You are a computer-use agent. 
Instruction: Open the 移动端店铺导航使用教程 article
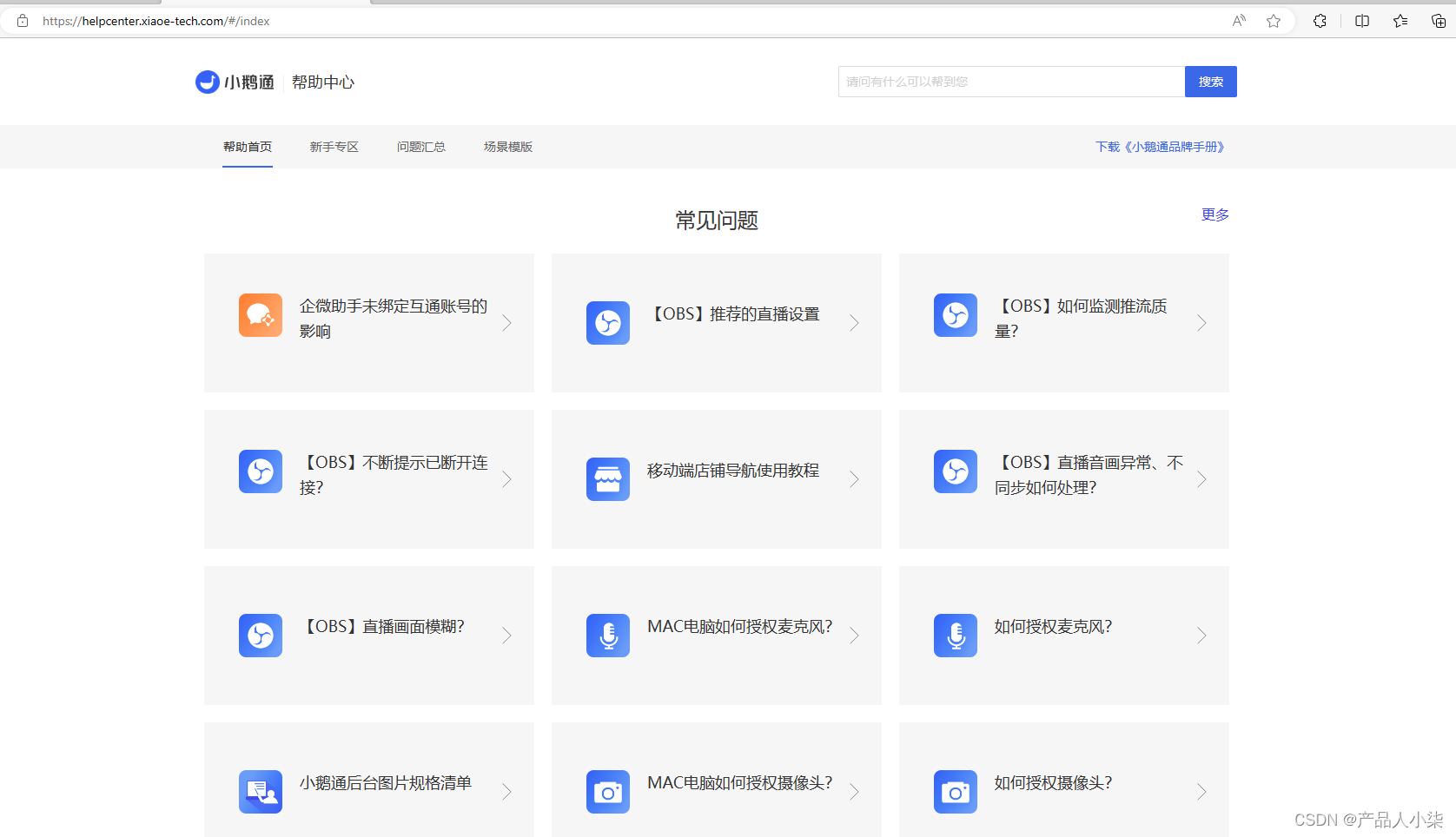point(733,471)
